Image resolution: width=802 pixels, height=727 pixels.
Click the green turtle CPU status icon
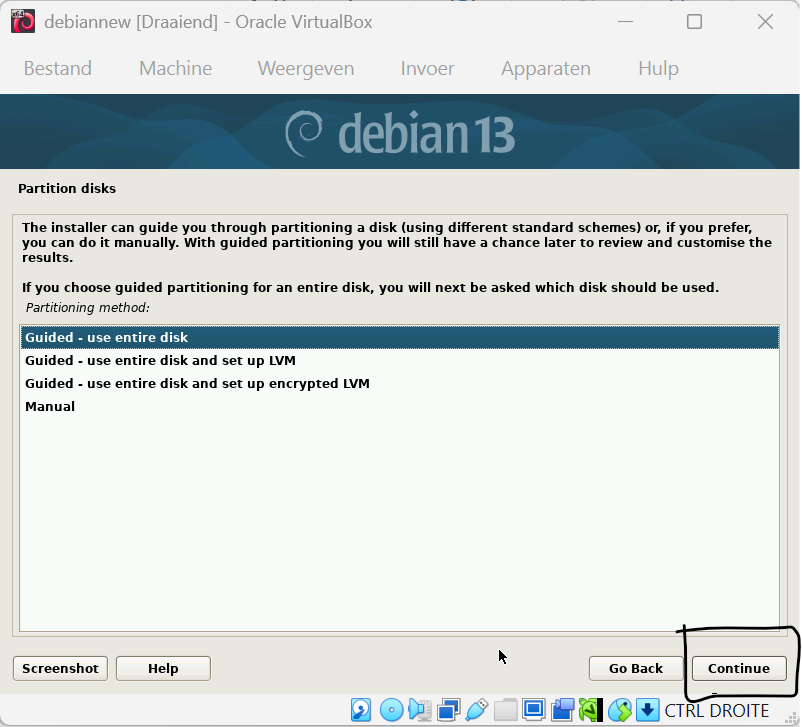[591, 710]
